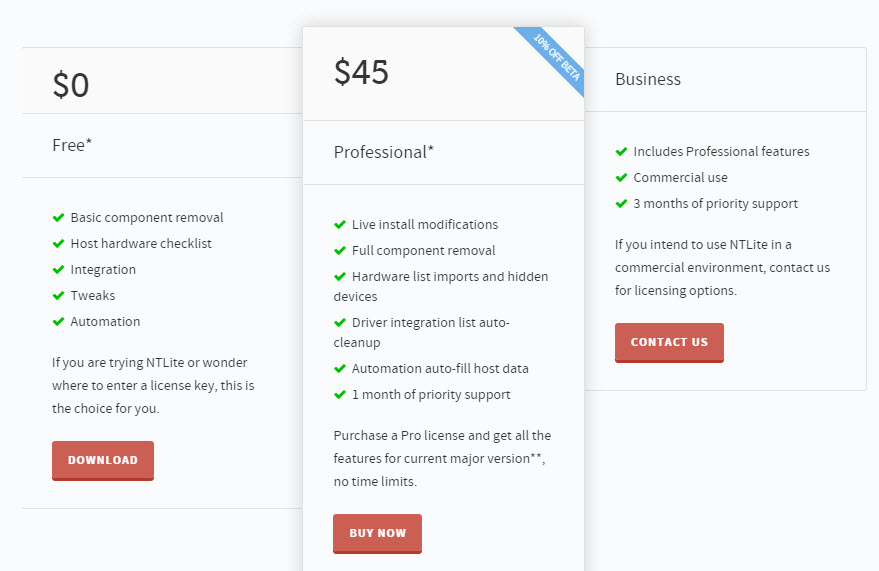Image resolution: width=879 pixels, height=571 pixels.
Task: Click the green checkmark beside Integration
Action: pos(58,270)
